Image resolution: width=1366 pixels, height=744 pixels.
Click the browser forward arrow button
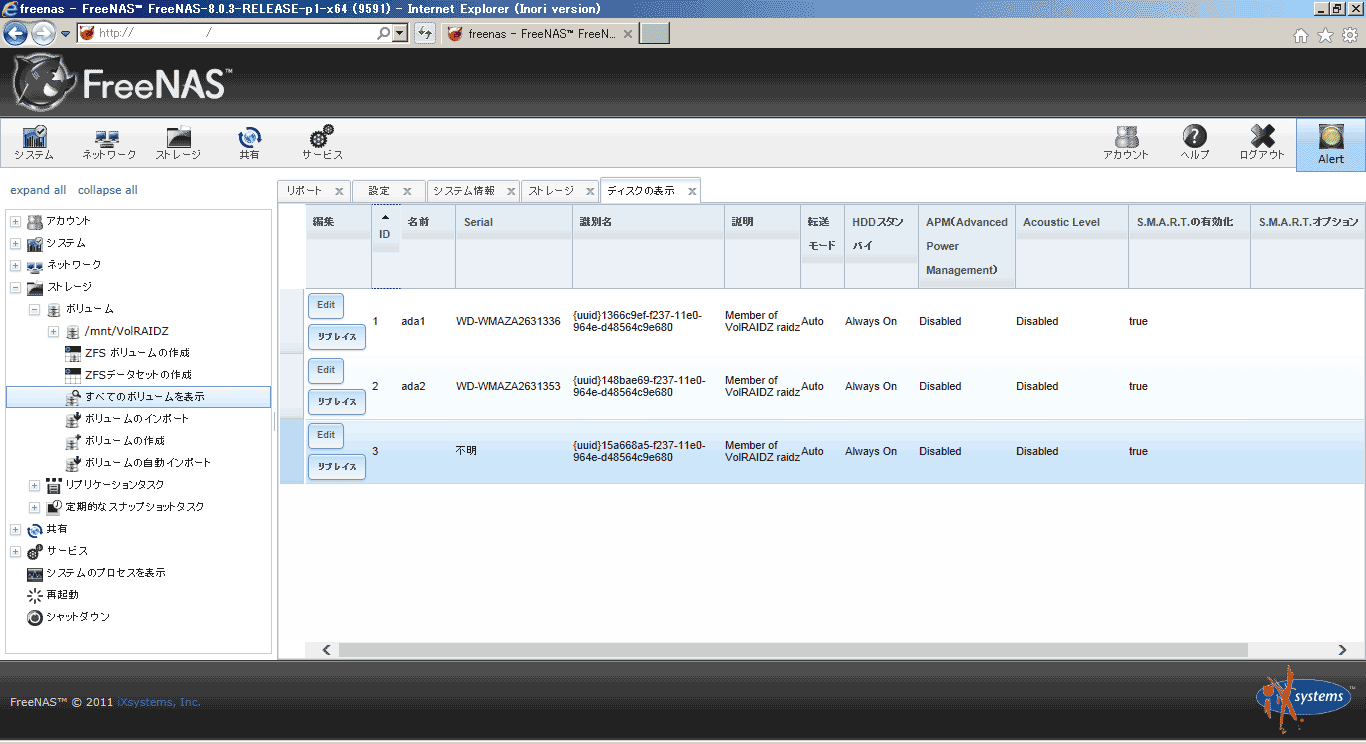(43, 33)
